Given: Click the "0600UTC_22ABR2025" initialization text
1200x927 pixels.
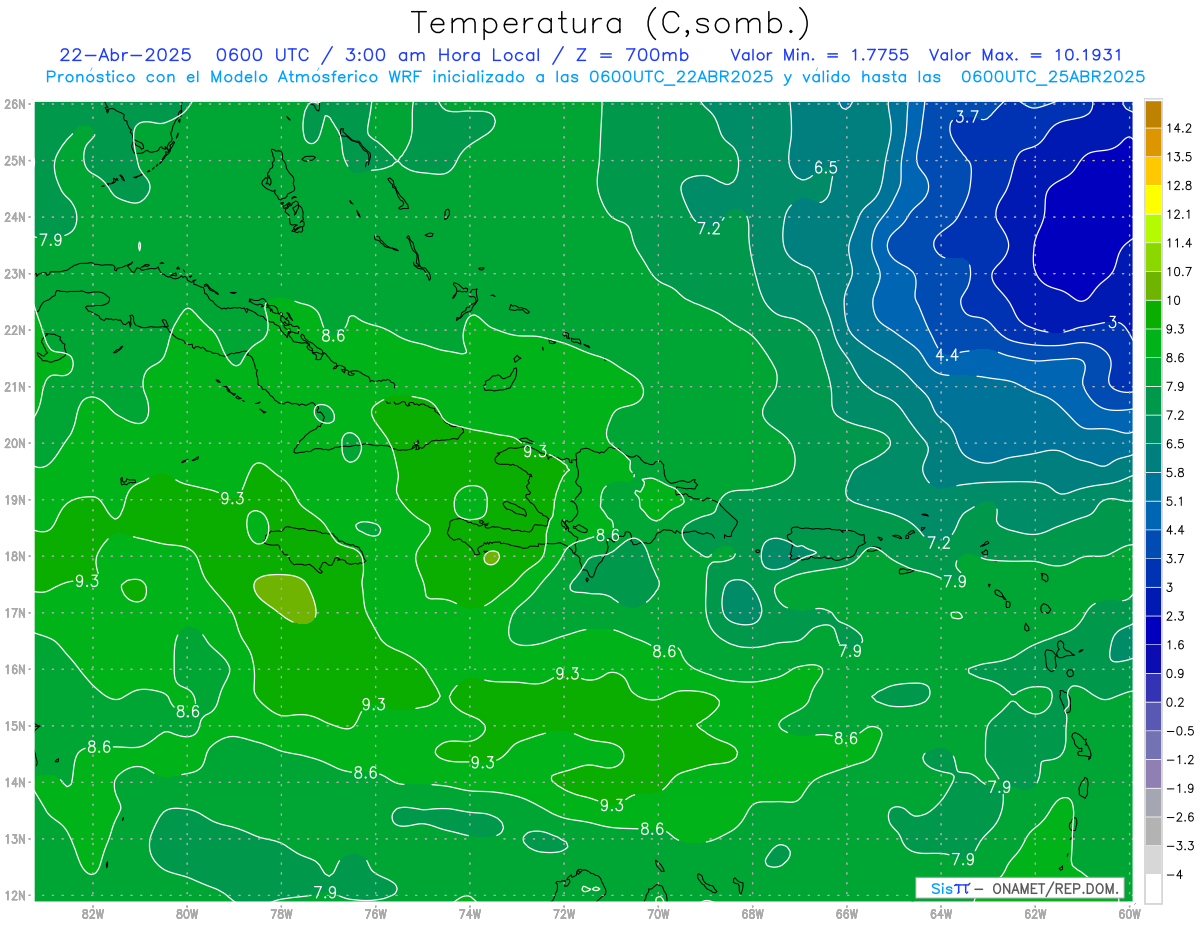Looking at the screenshot, I should 680,76.
